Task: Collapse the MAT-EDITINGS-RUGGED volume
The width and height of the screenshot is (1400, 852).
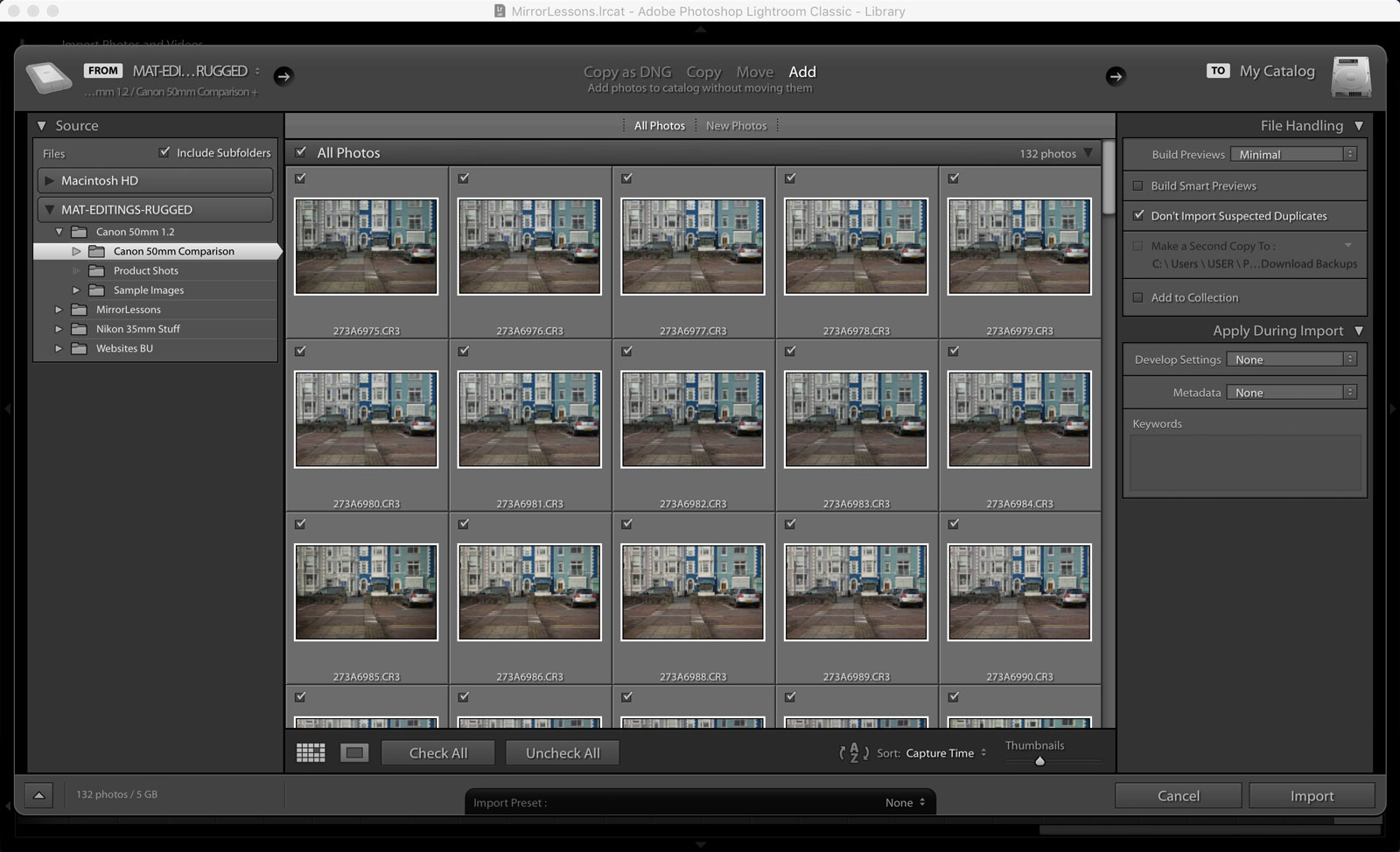Action: (x=50, y=210)
